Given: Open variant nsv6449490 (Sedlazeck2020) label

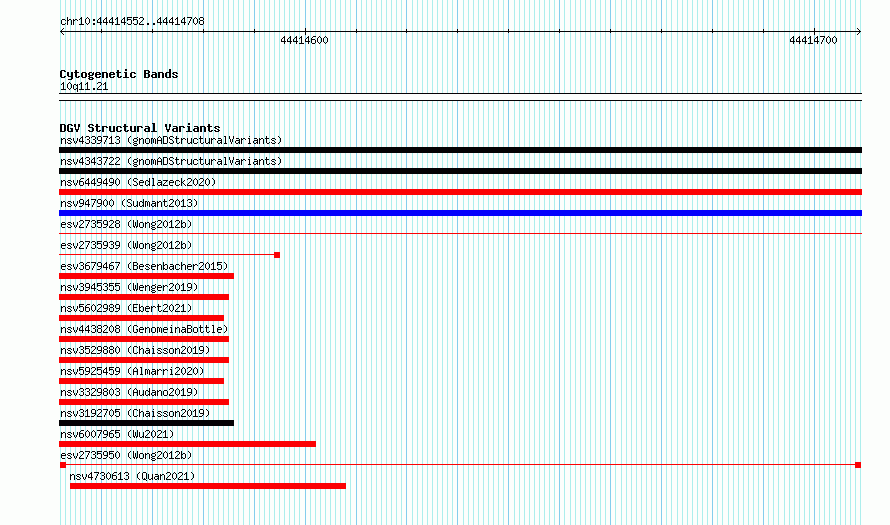Looking at the screenshot, I should tap(138, 182).
